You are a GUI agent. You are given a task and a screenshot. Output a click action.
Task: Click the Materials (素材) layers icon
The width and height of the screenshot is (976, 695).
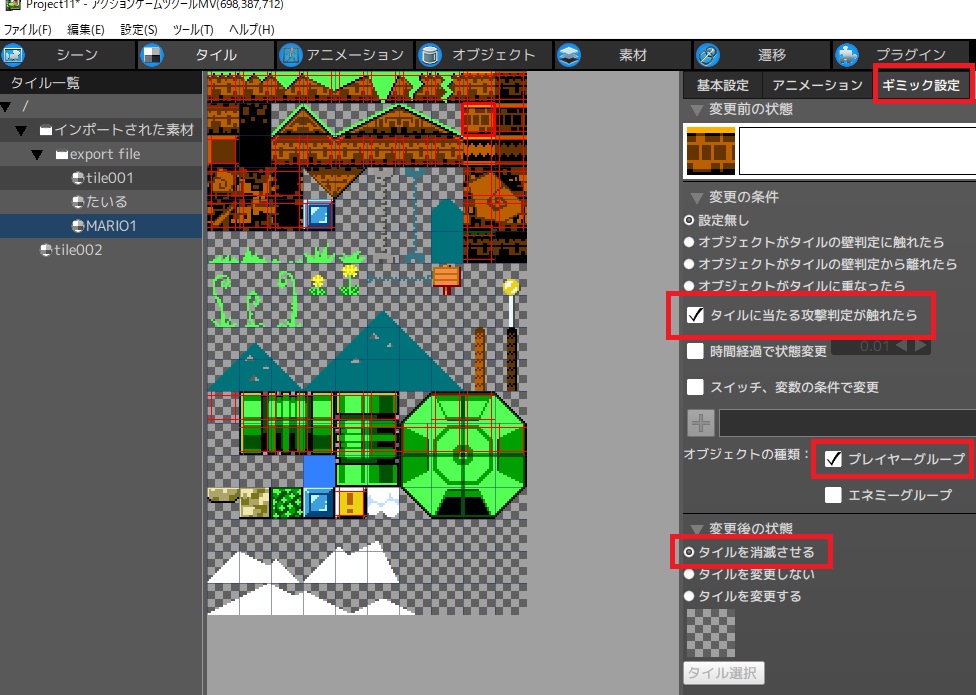568,55
